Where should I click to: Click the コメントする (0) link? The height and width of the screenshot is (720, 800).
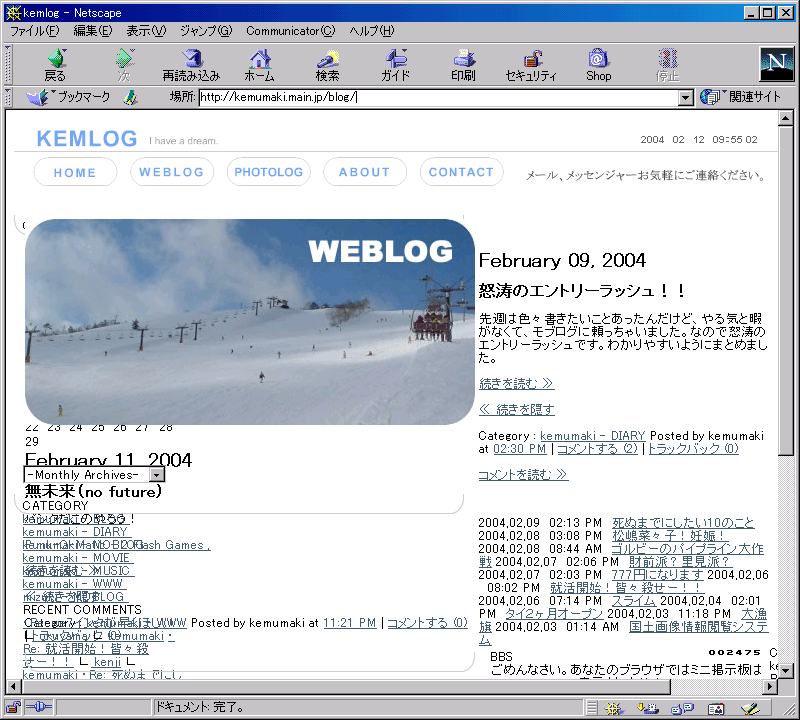[x=428, y=623]
